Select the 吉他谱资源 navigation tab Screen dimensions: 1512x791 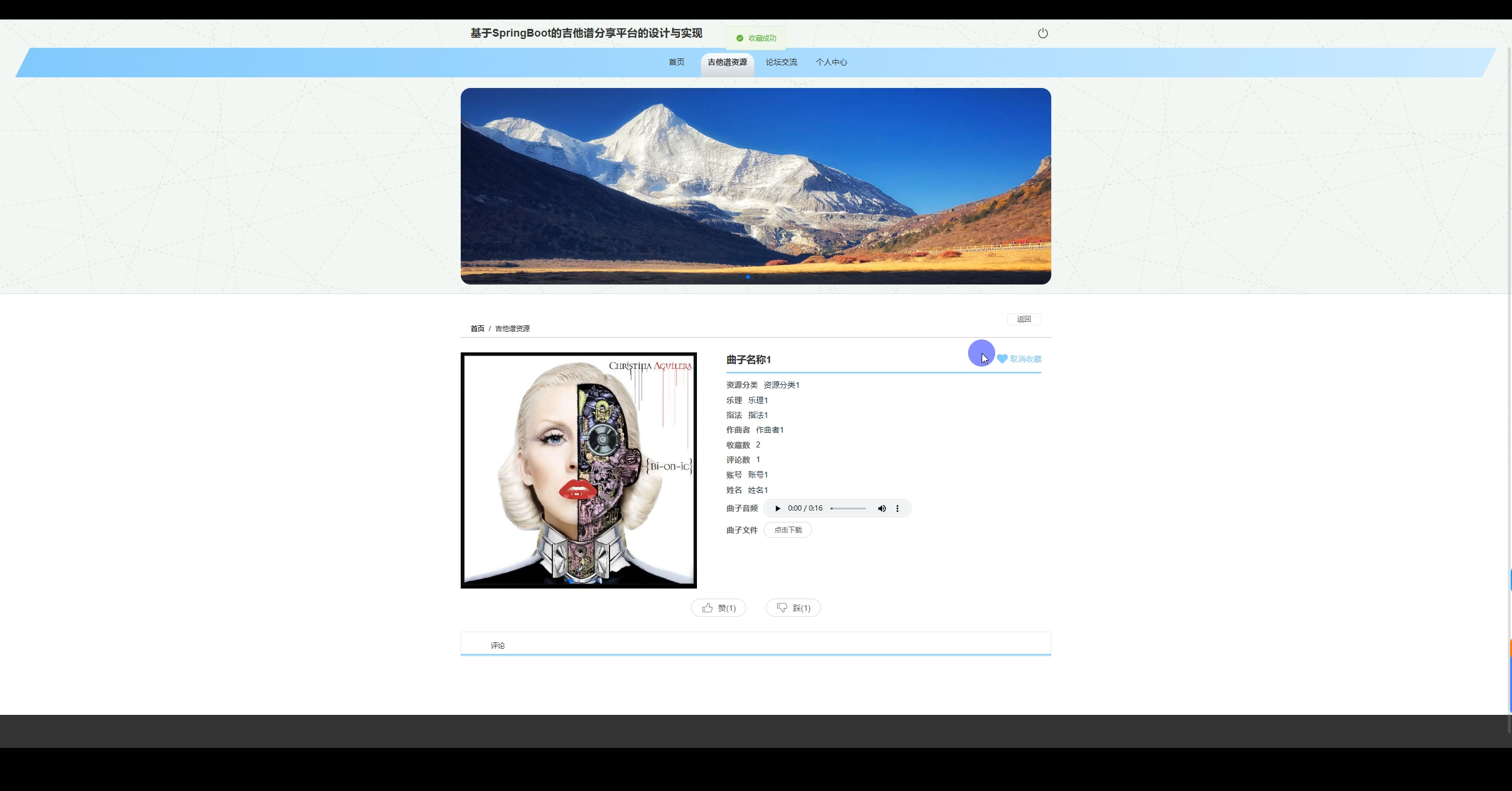tap(727, 62)
